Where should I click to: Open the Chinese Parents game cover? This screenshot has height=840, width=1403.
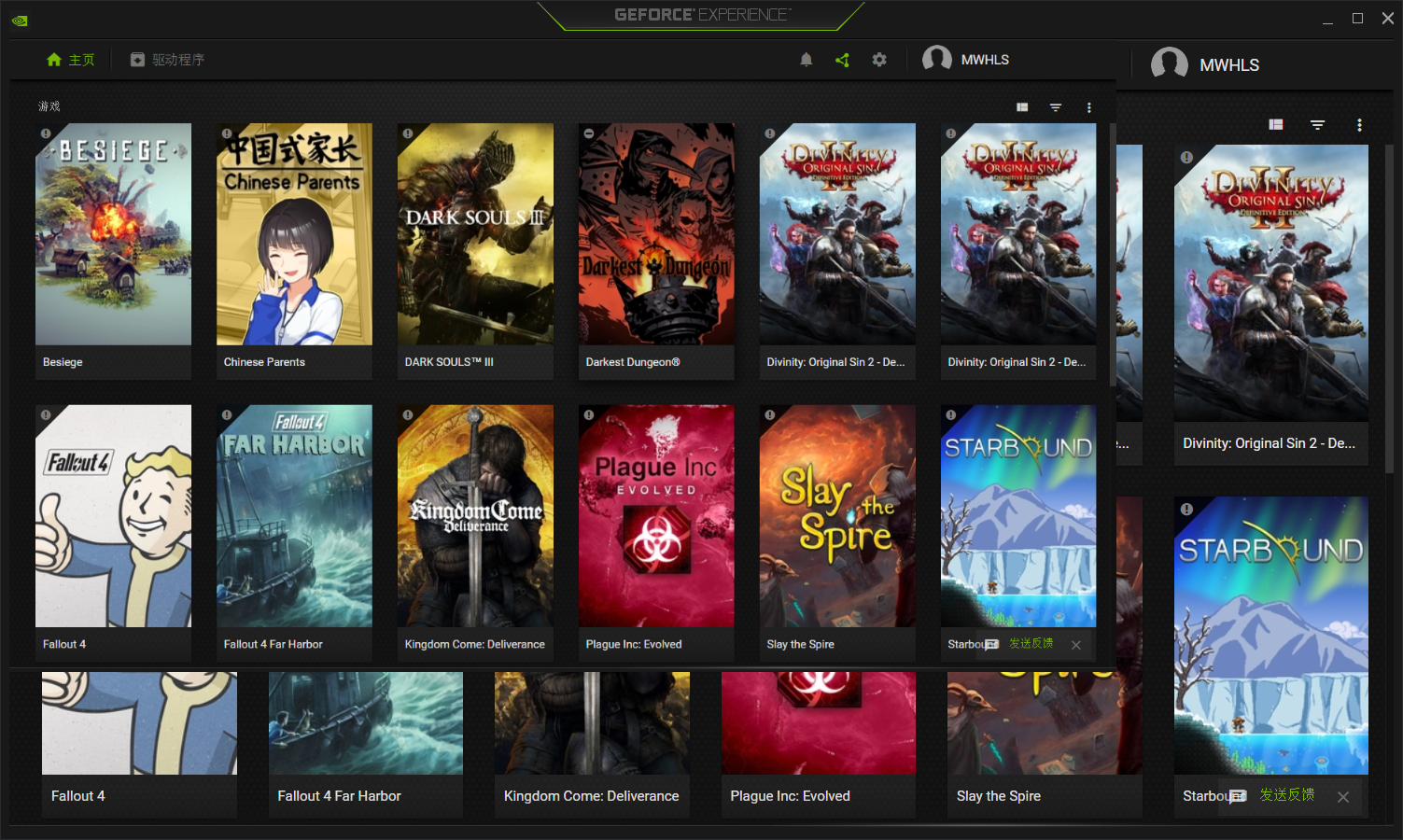pos(294,234)
